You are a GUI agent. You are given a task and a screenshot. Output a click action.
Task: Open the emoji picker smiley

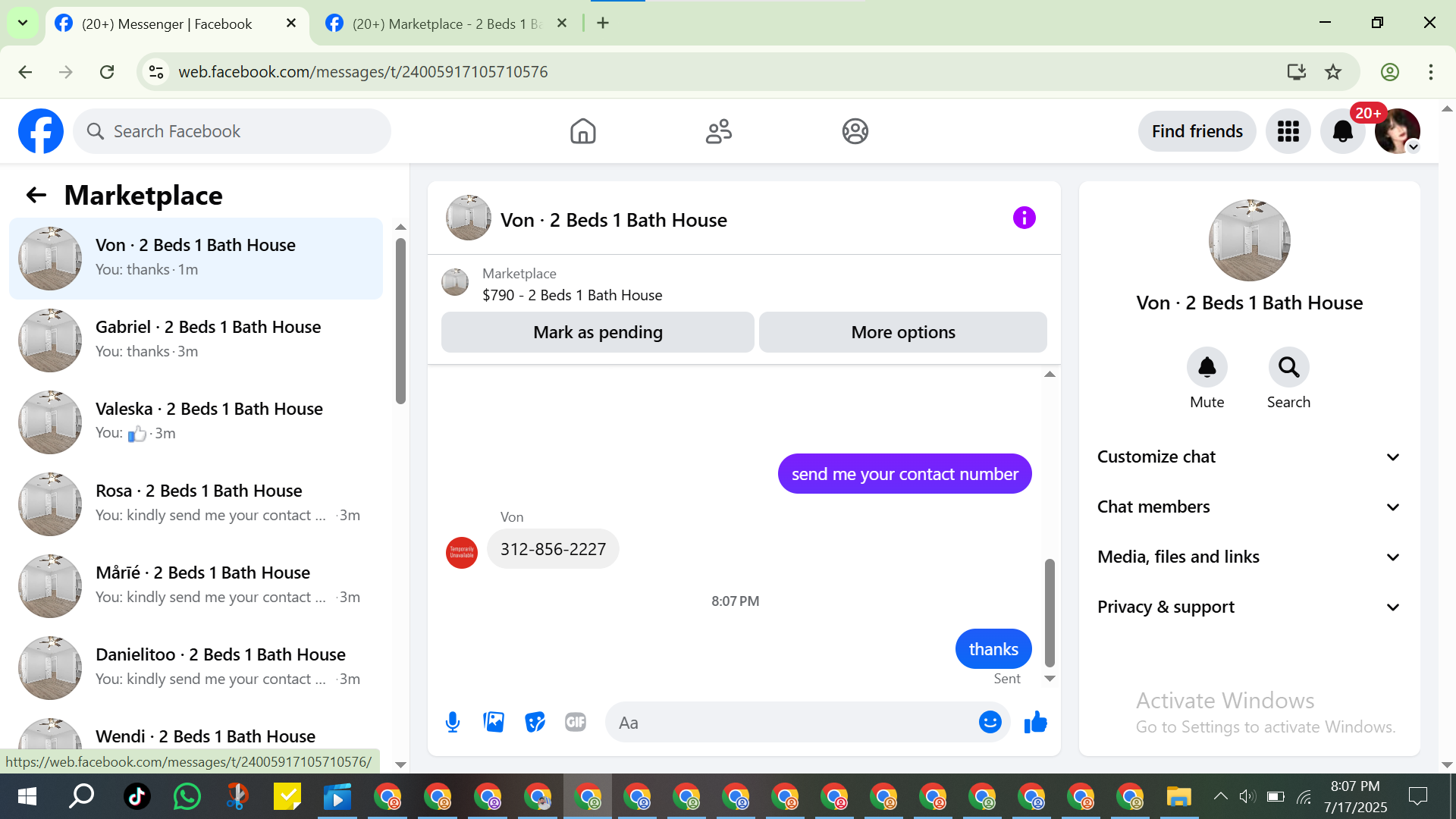990,722
